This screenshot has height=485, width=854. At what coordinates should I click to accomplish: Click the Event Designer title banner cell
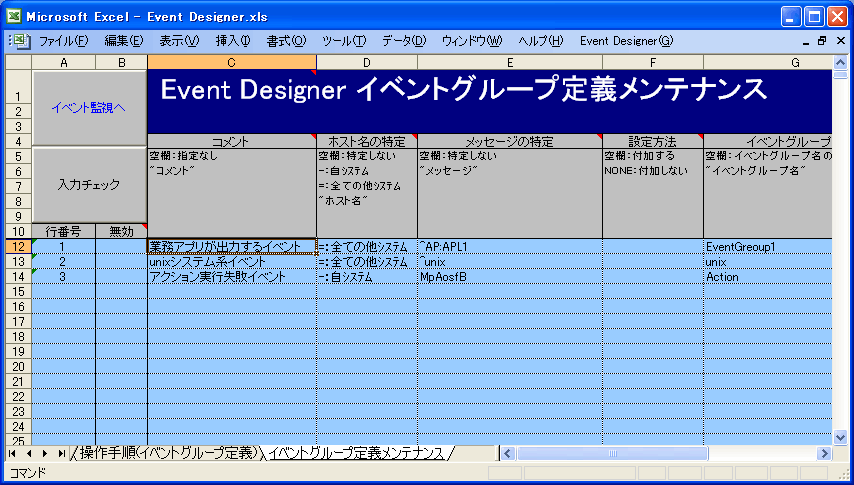pos(490,101)
